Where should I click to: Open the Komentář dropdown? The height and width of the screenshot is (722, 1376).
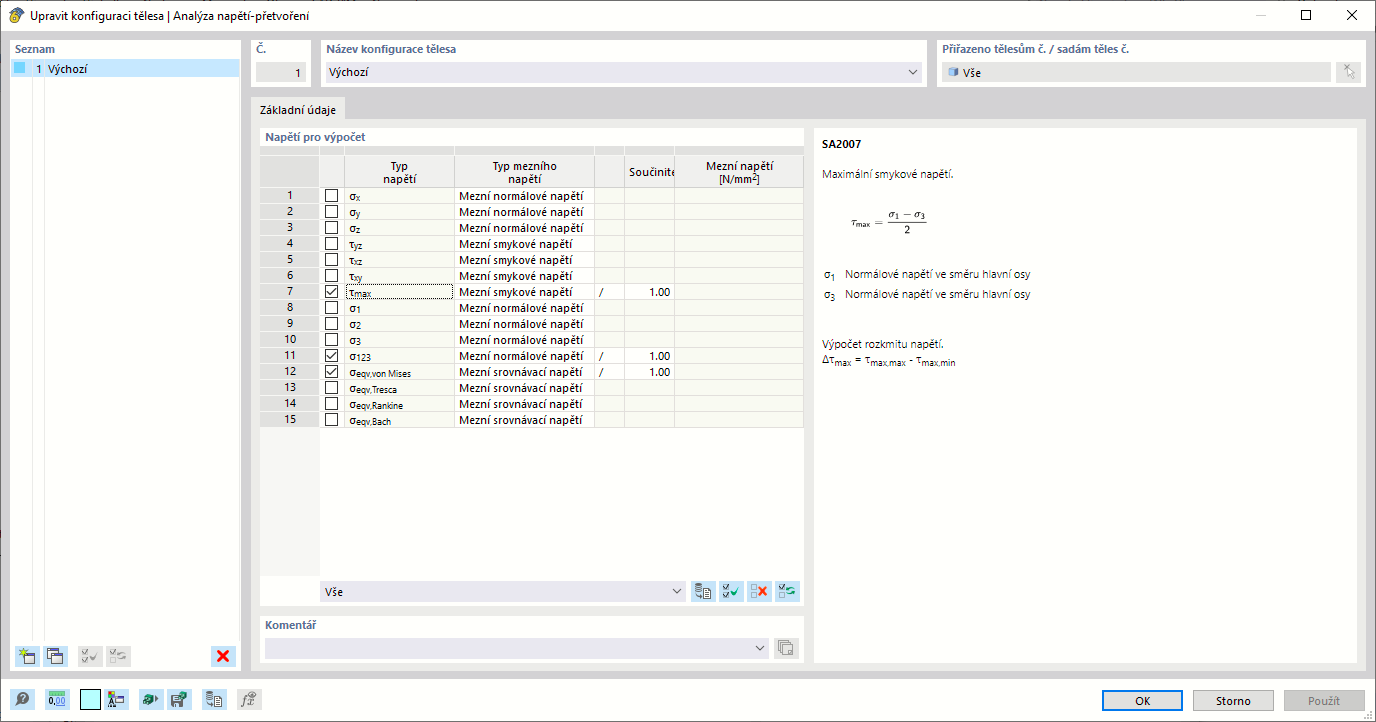760,648
